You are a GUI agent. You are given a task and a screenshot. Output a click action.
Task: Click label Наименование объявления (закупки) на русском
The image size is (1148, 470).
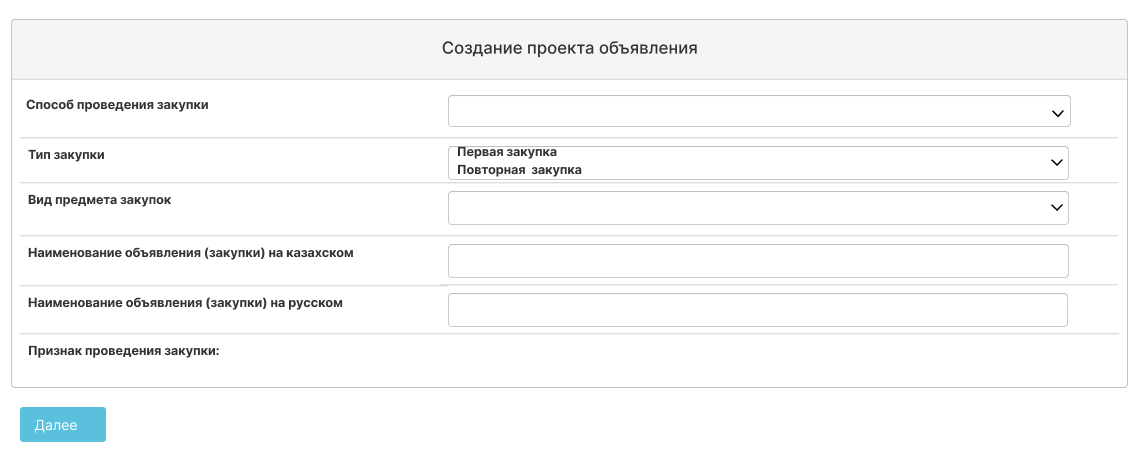tap(185, 302)
